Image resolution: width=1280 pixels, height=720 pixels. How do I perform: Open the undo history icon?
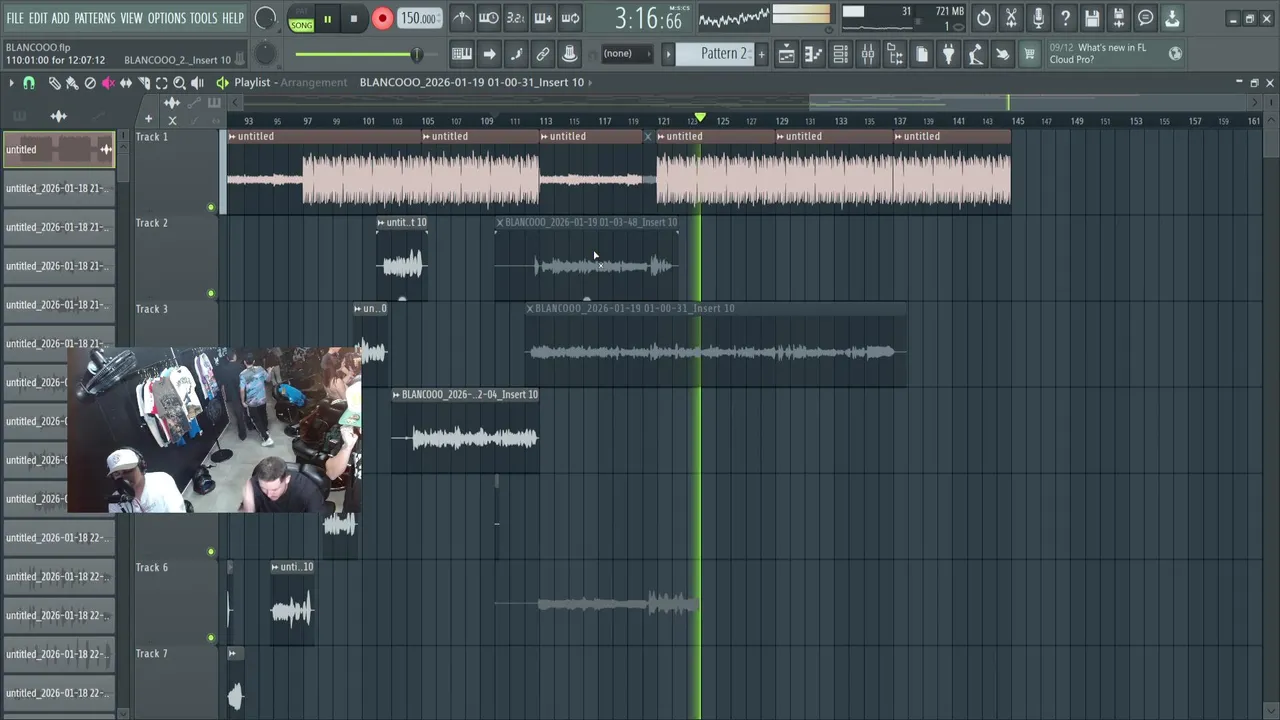click(x=984, y=18)
